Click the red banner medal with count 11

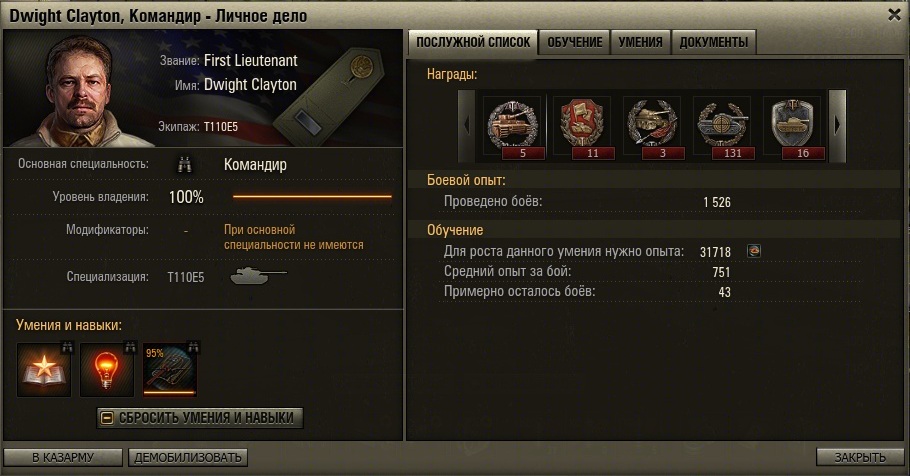click(583, 127)
